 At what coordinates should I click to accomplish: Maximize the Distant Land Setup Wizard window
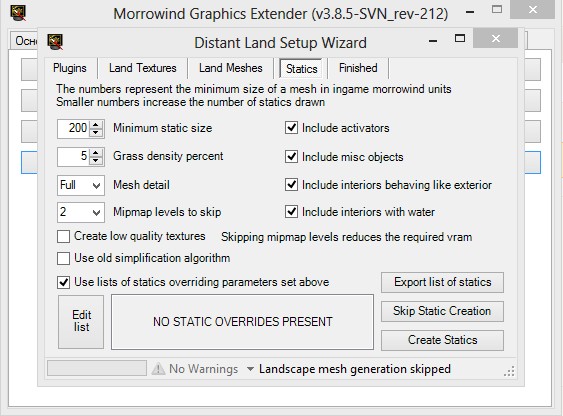[x=460, y=38]
